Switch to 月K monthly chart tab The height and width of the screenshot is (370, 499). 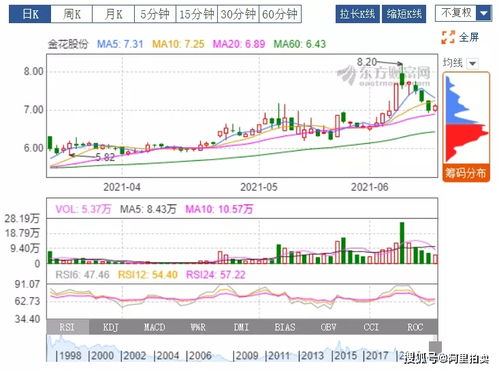point(113,14)
